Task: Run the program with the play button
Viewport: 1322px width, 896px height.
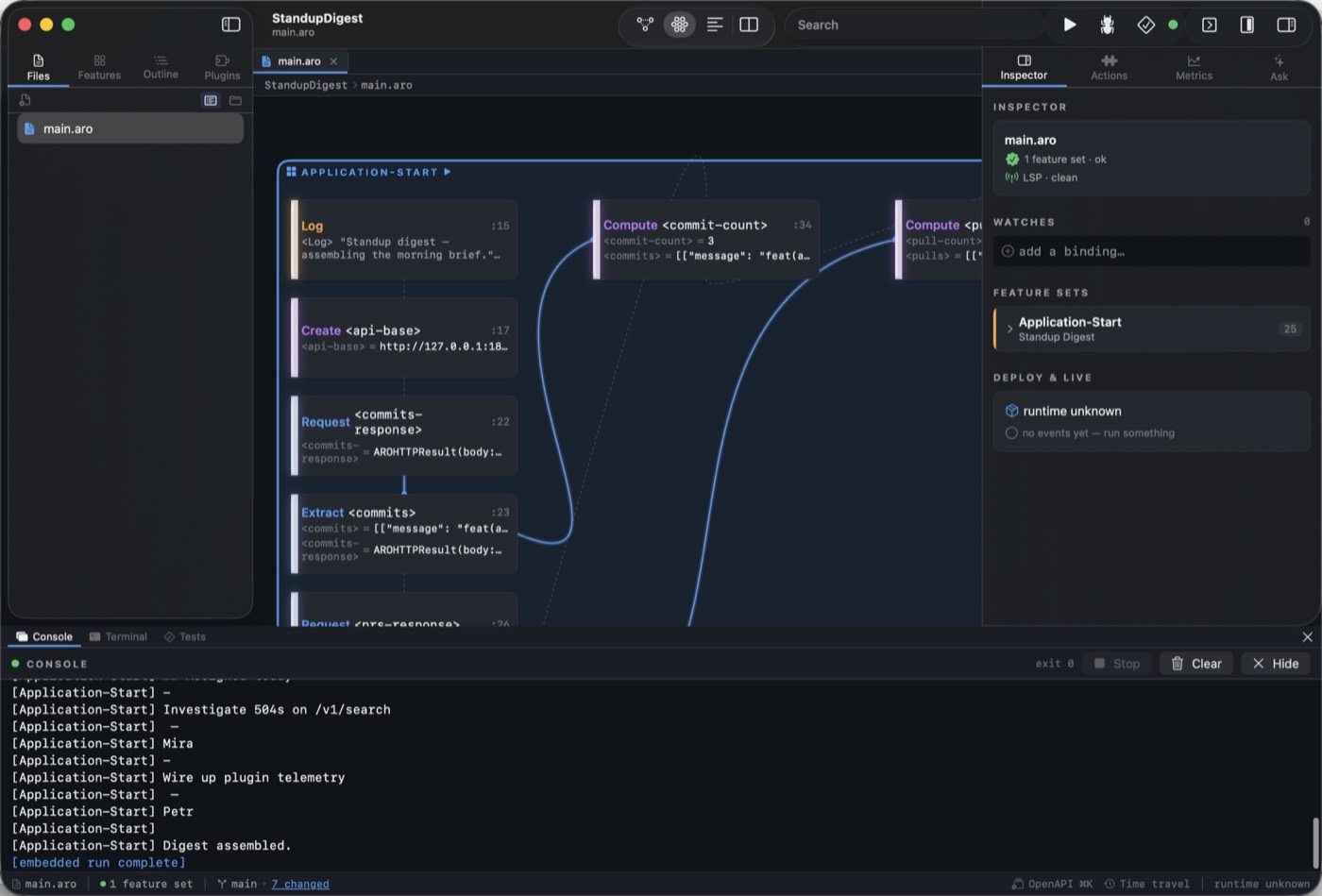Action: [x=1070, y=25]
